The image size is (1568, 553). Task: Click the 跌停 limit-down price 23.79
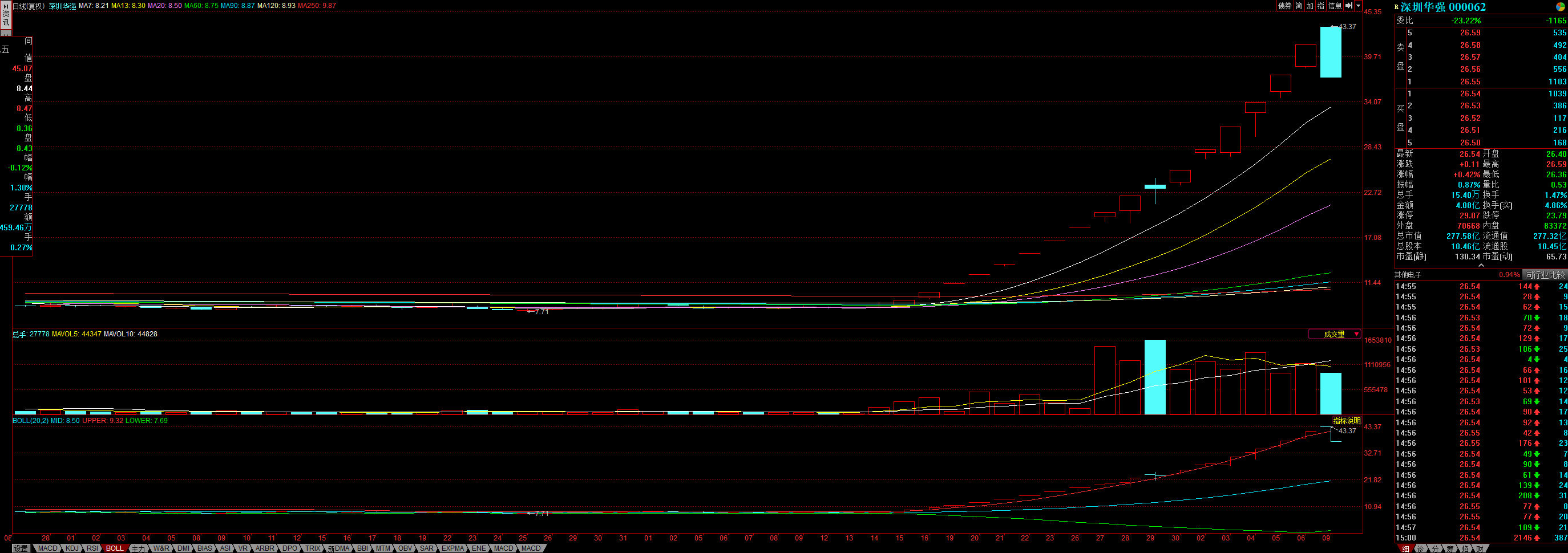(1556, 215)
